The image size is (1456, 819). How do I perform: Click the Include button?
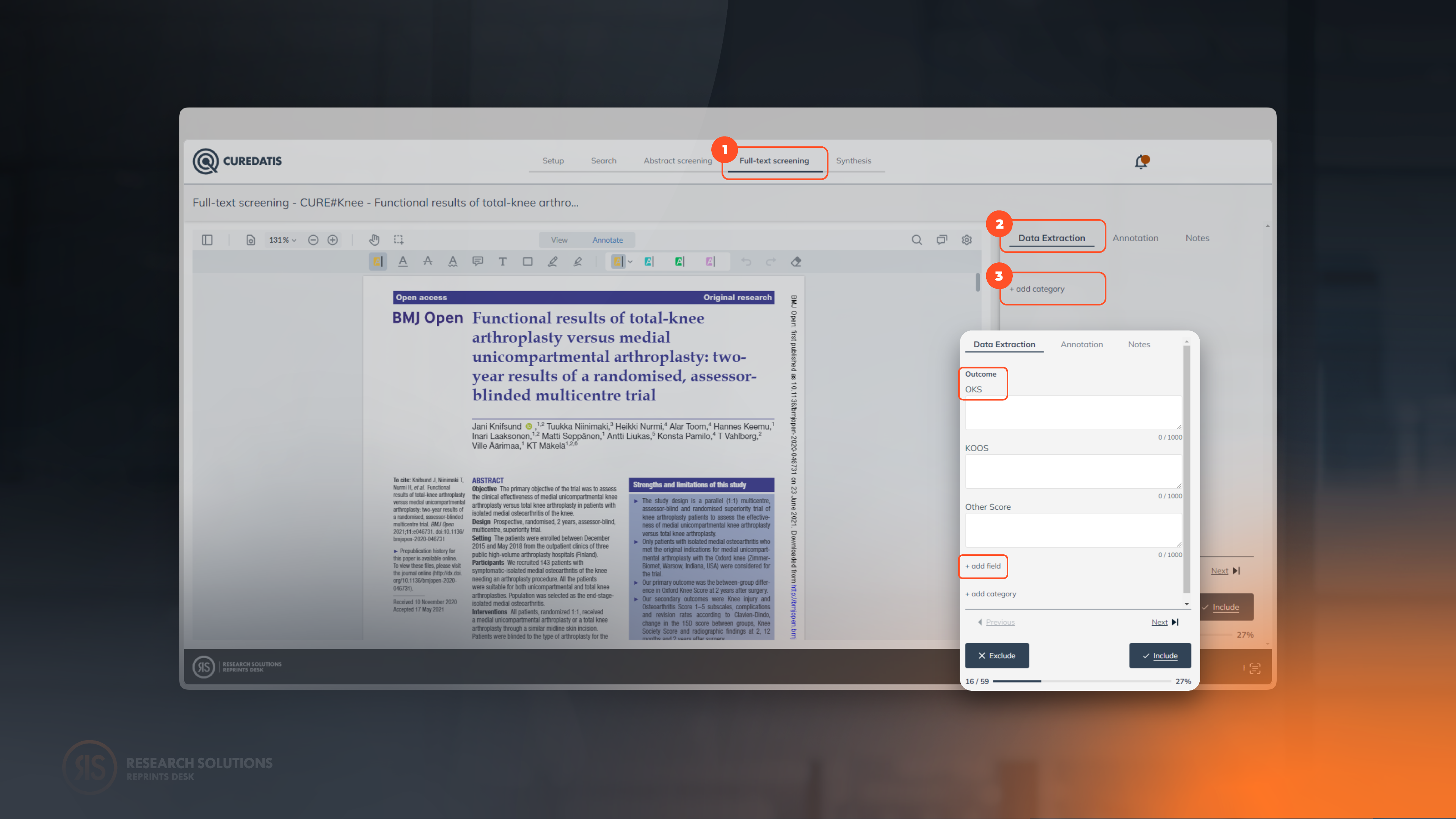tap(1160, 656)
